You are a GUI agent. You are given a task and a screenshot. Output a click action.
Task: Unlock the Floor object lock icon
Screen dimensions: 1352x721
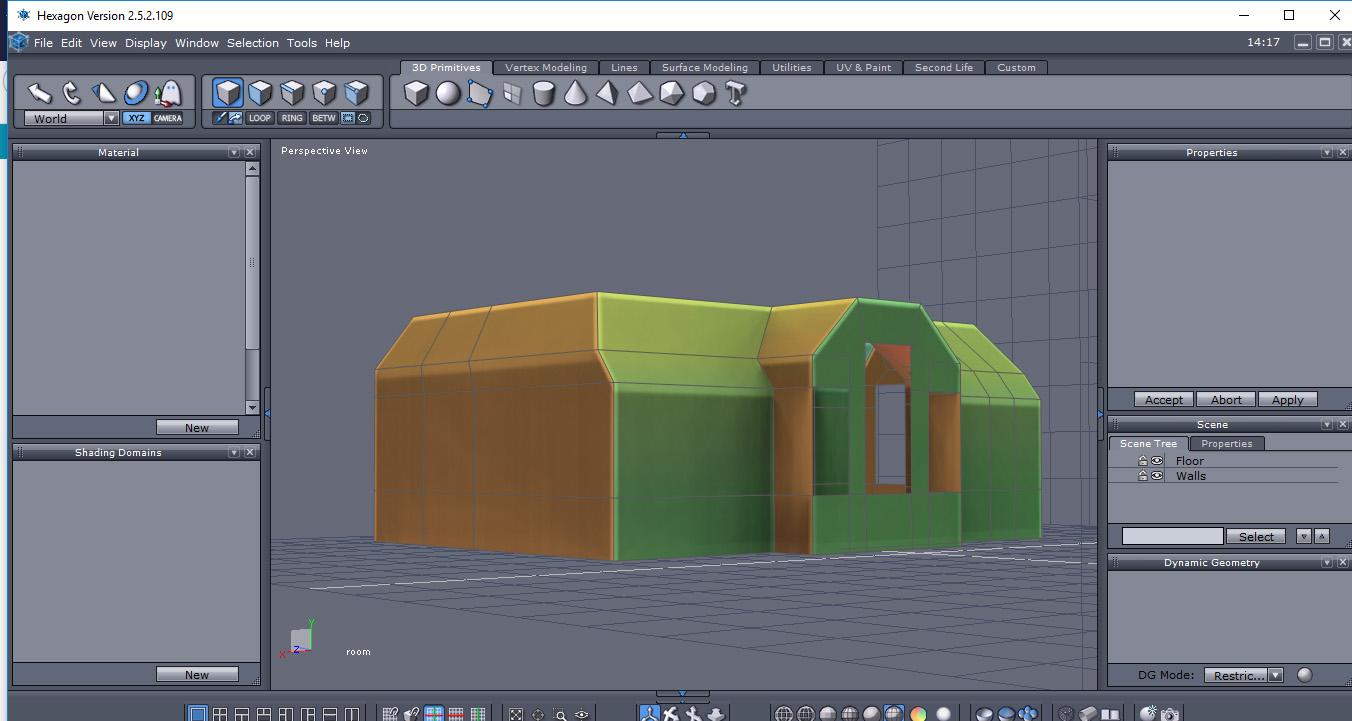point(1142,461)
